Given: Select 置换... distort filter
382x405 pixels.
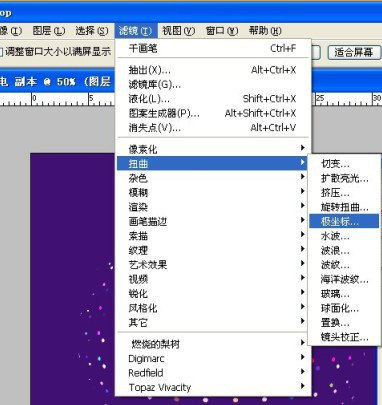Looking at the screenshot, I should 344,322.
